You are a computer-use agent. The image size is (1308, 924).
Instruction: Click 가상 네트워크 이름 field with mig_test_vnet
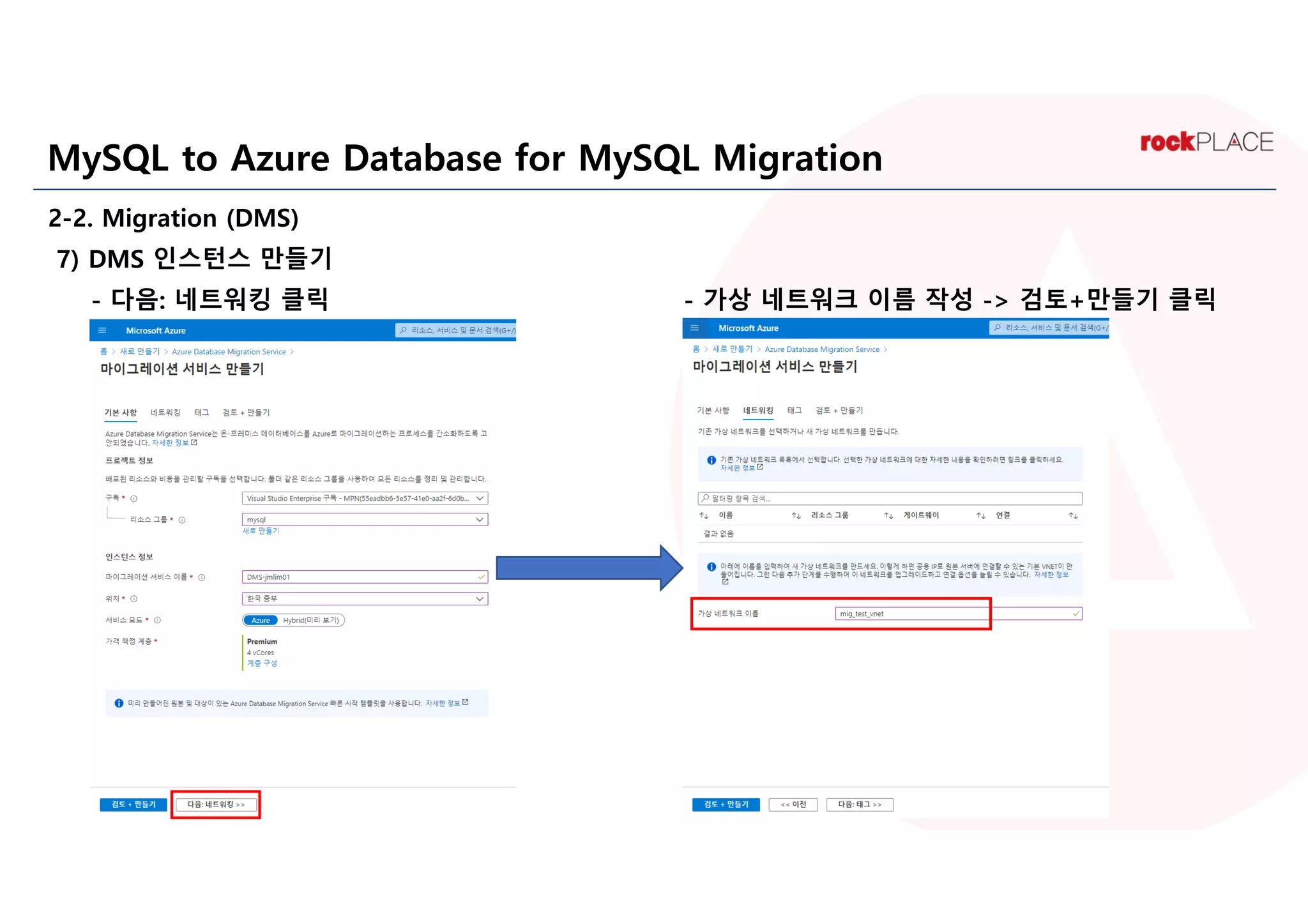point(958,614)
